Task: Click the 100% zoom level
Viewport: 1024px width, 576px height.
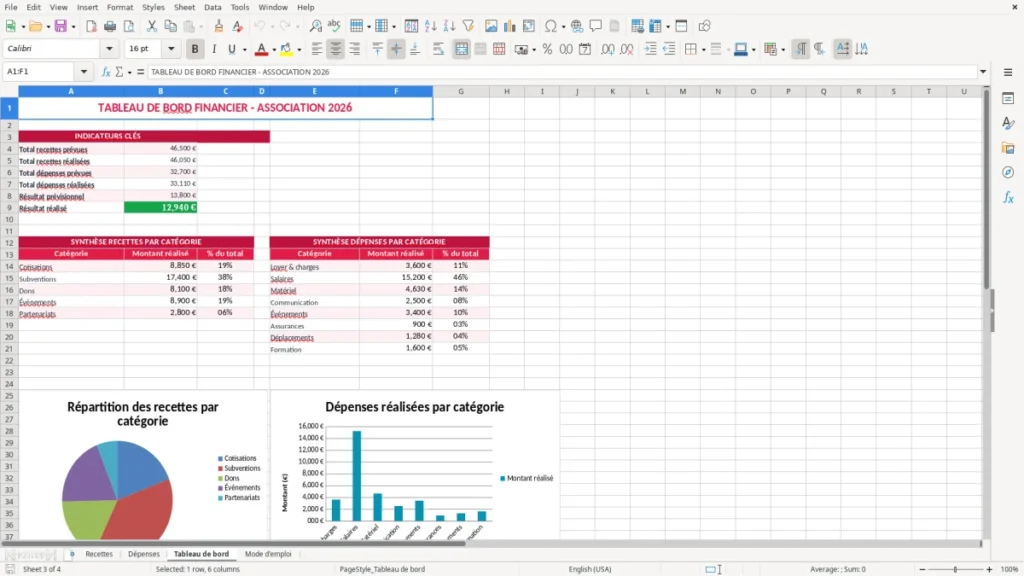Action: (x=1010, y=569)
